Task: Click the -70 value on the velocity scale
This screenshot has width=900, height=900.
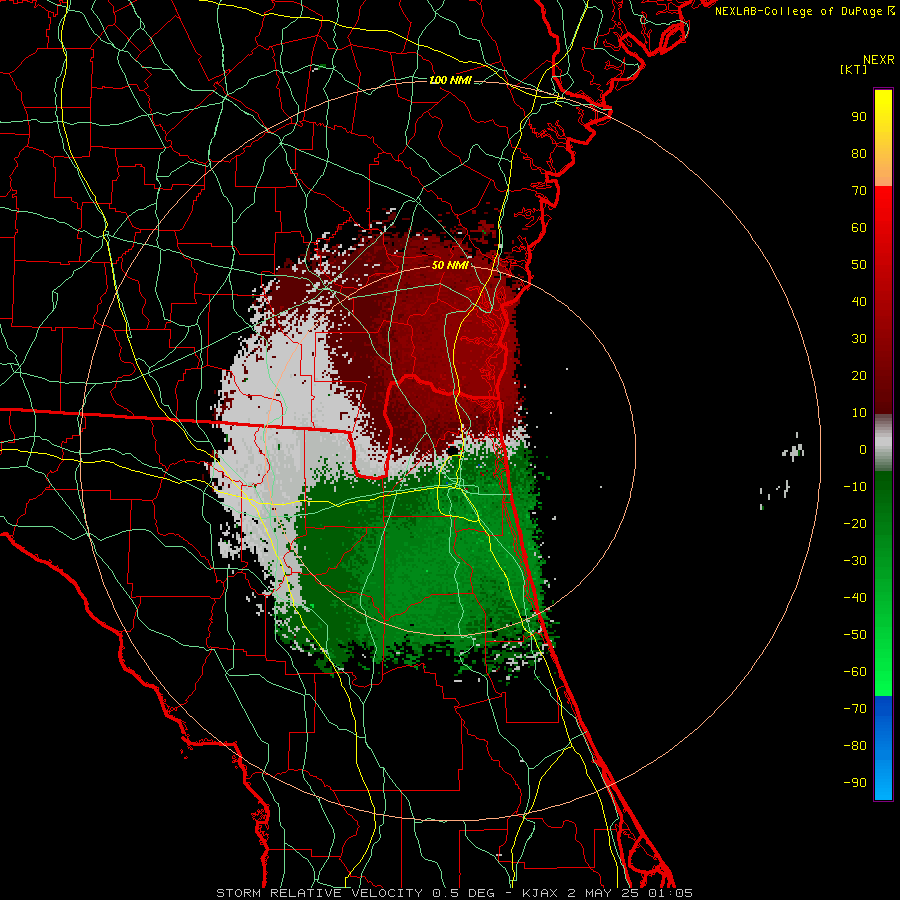Action: pos(855,708)
